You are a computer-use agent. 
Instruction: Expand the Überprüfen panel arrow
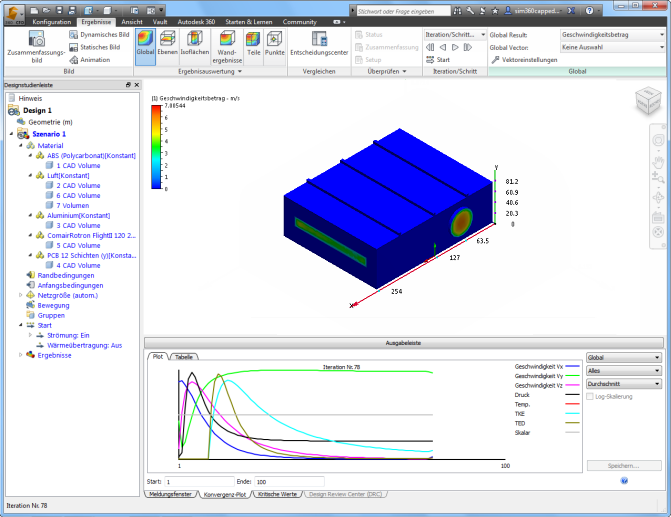[404, 71]
